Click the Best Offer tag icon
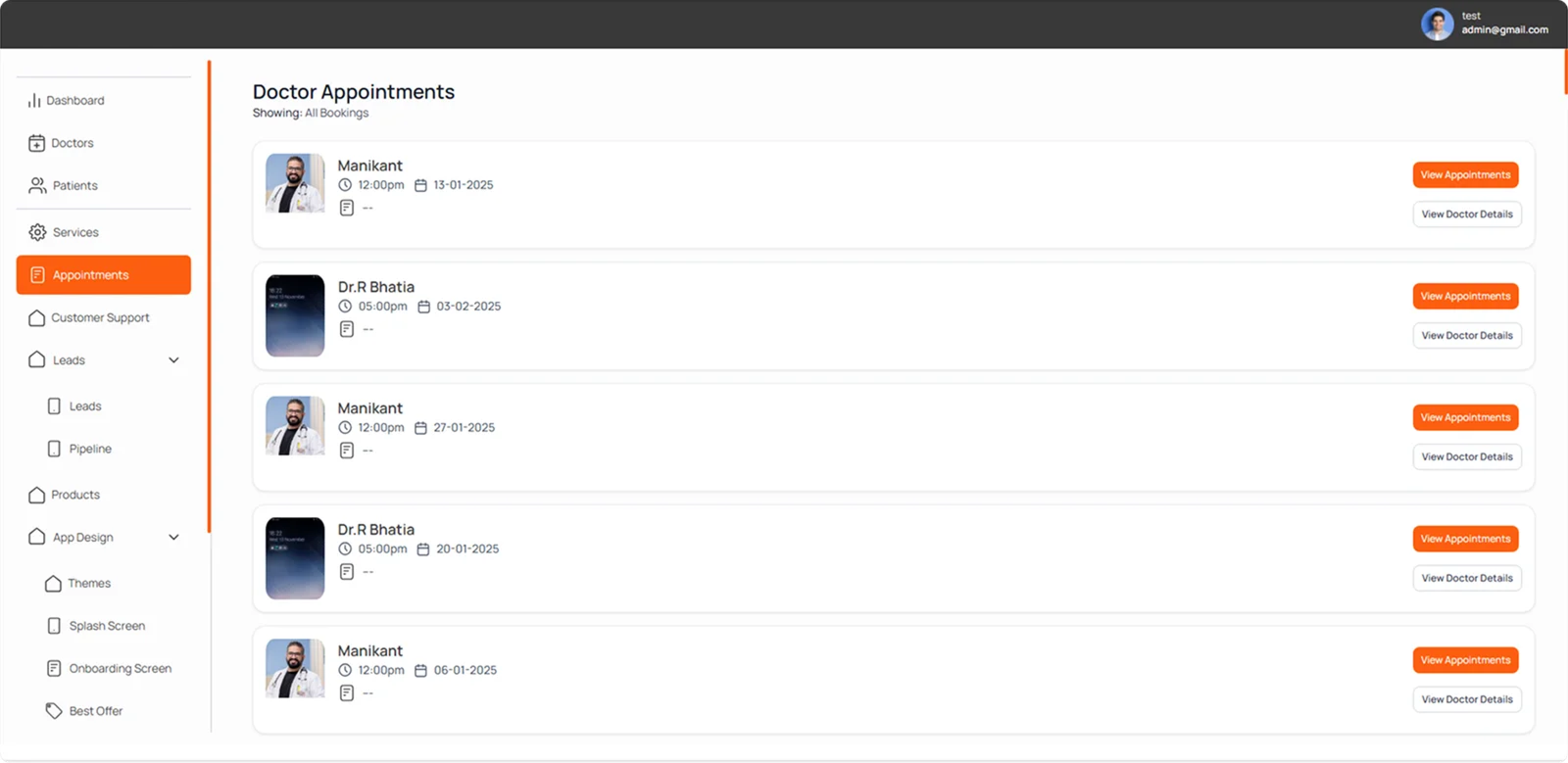 54,711
